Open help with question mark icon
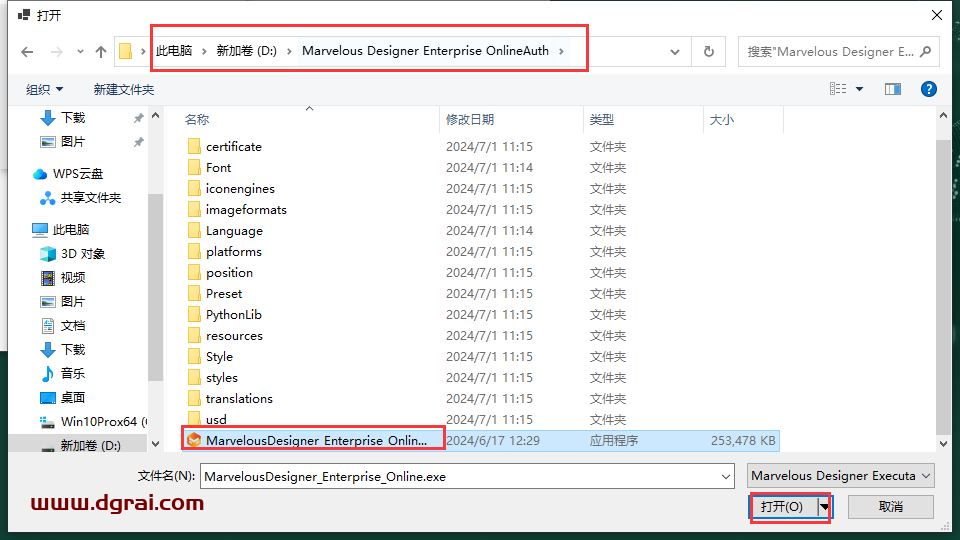 tap(929, 89)
